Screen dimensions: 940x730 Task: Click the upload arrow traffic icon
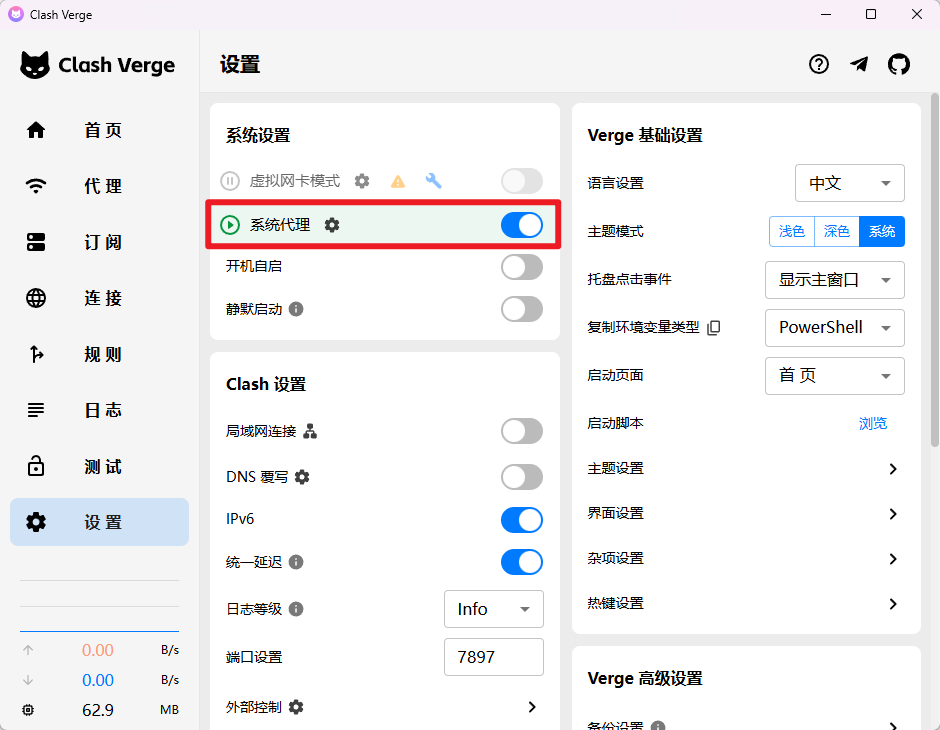[28, 650]
